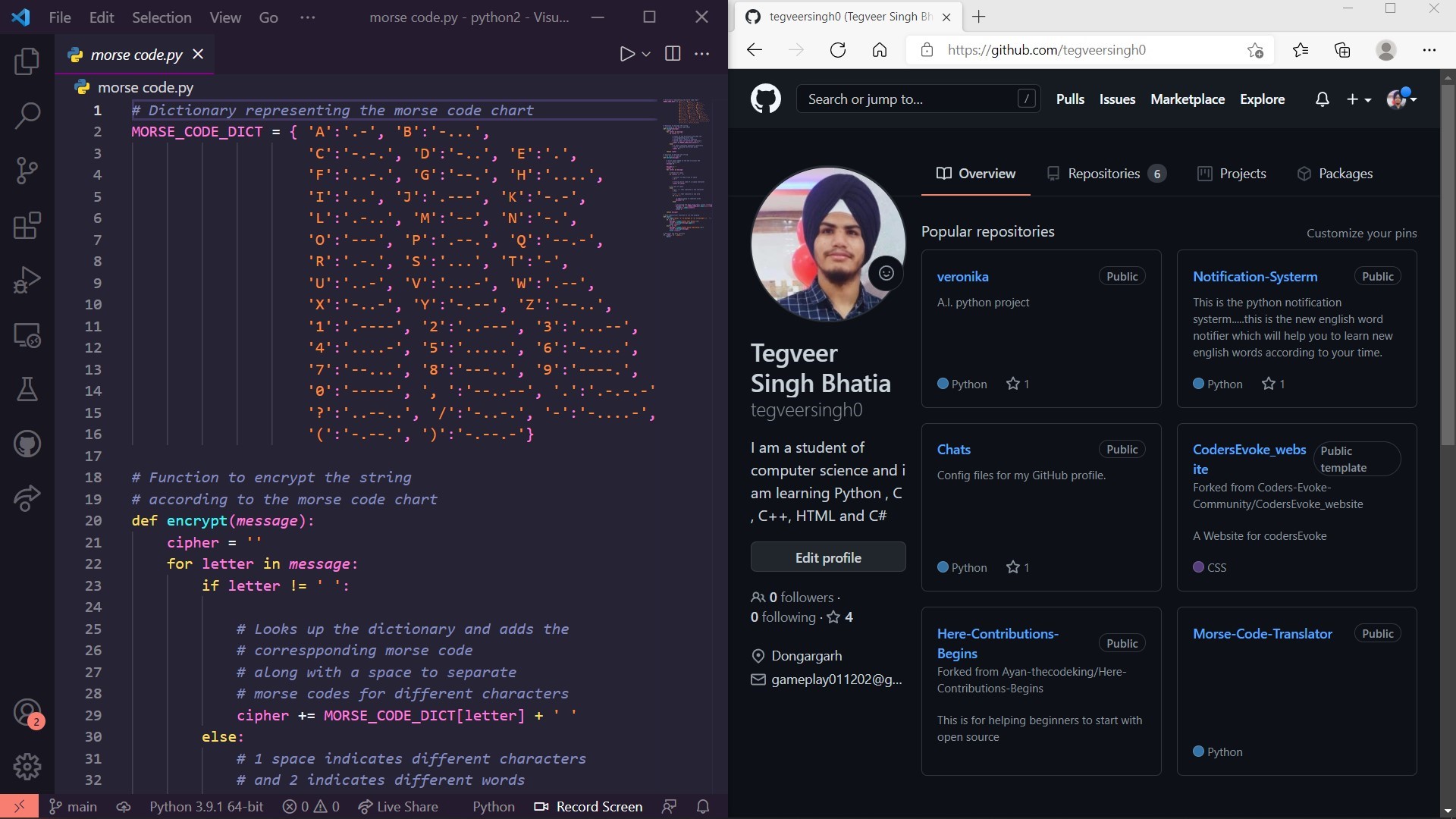
Task: Toggle star on Chats repository
Action: click(x=1012, y=567)
